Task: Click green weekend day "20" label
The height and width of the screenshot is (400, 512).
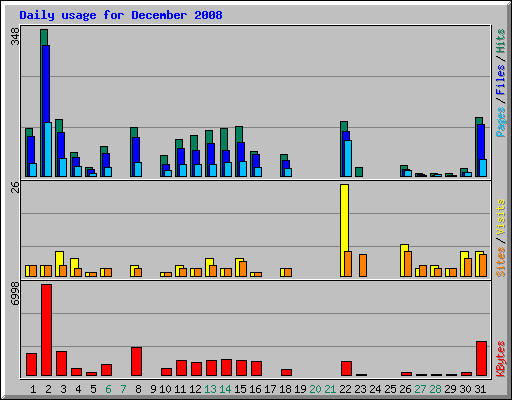Action: coord(315,389)
